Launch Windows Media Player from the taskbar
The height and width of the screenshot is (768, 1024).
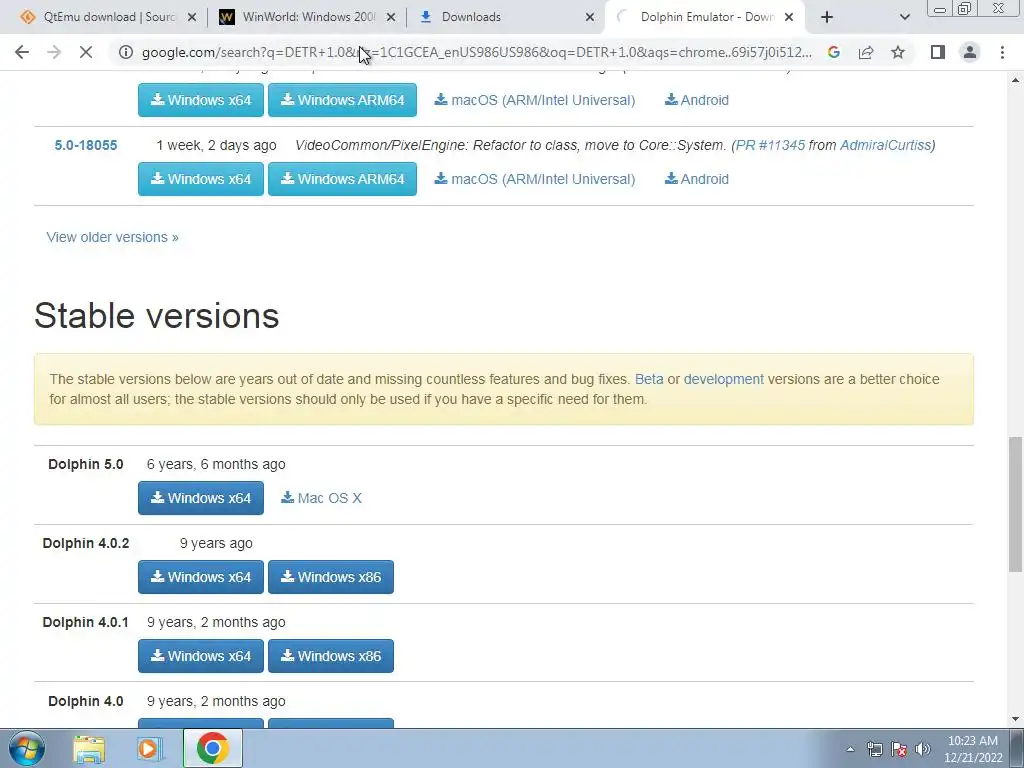[150, 748]
